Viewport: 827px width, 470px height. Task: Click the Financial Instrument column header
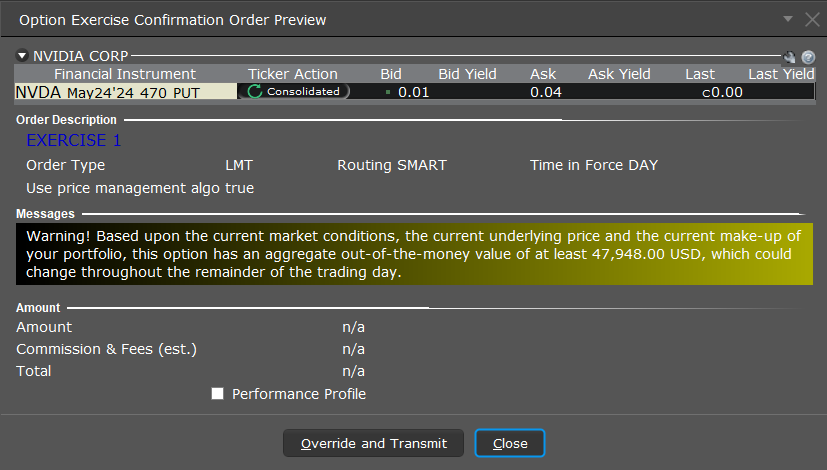pyautogui.click(x=125, y=74)
